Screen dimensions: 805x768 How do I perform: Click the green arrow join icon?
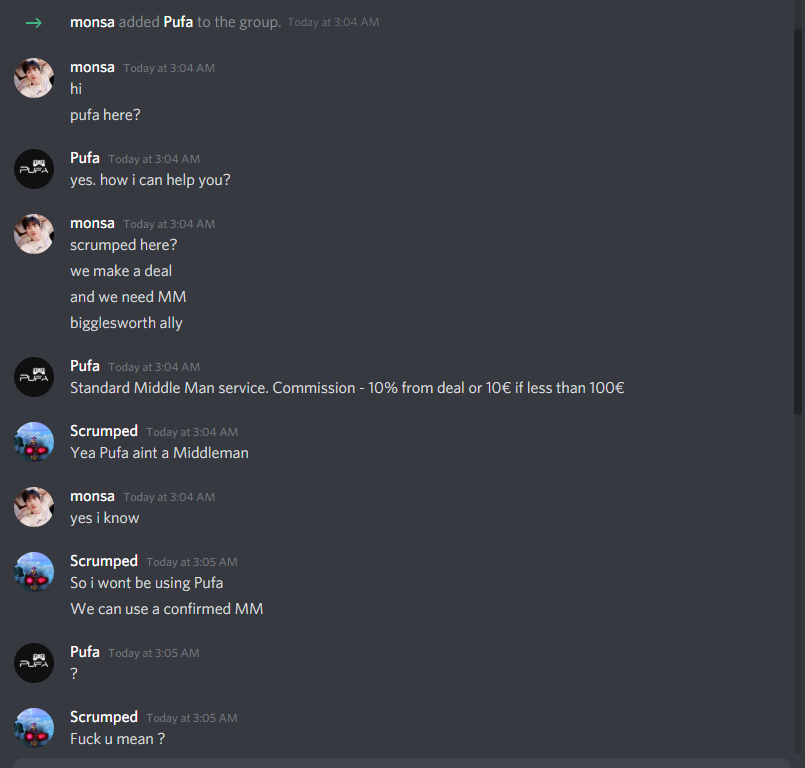click(34, 23)
